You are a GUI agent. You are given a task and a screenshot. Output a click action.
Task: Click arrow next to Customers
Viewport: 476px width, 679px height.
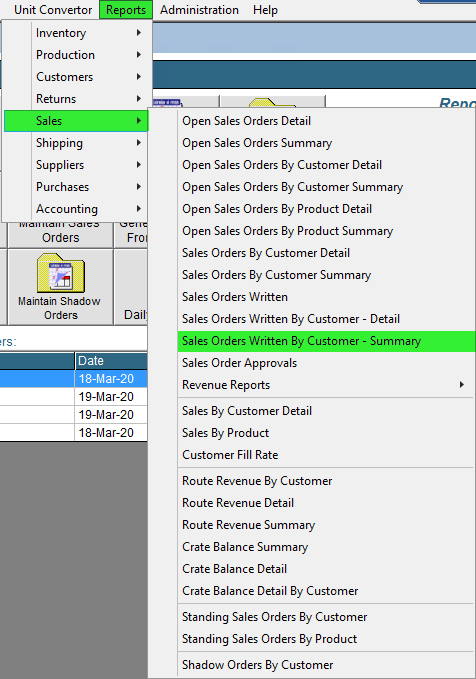(x=139, y=77)
